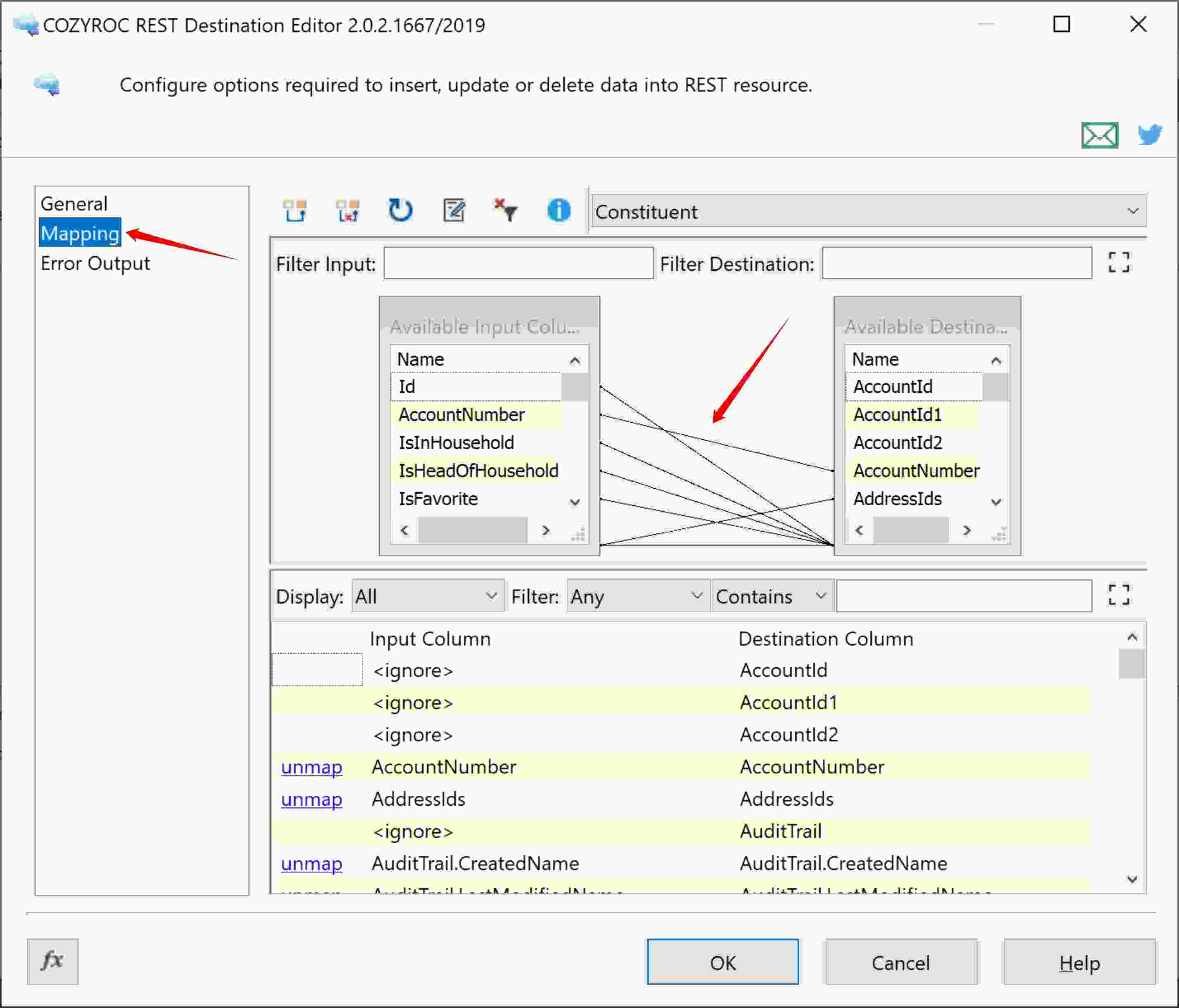Screen dimensions: 1179x1008
Task: Click the ignore cell for AuditTrail row
Action: point(413,832)
